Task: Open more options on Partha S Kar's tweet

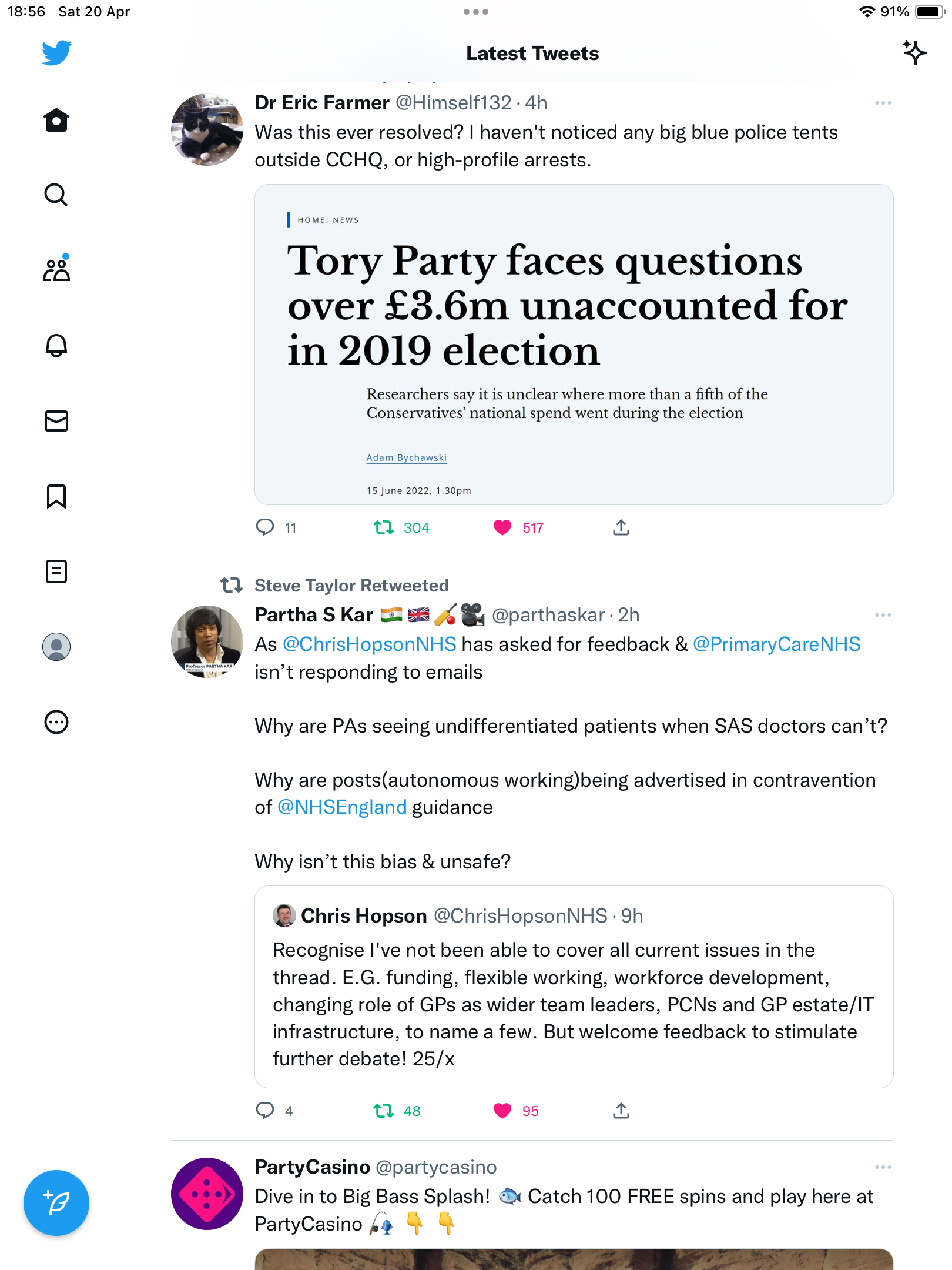Action: point(883,615)
